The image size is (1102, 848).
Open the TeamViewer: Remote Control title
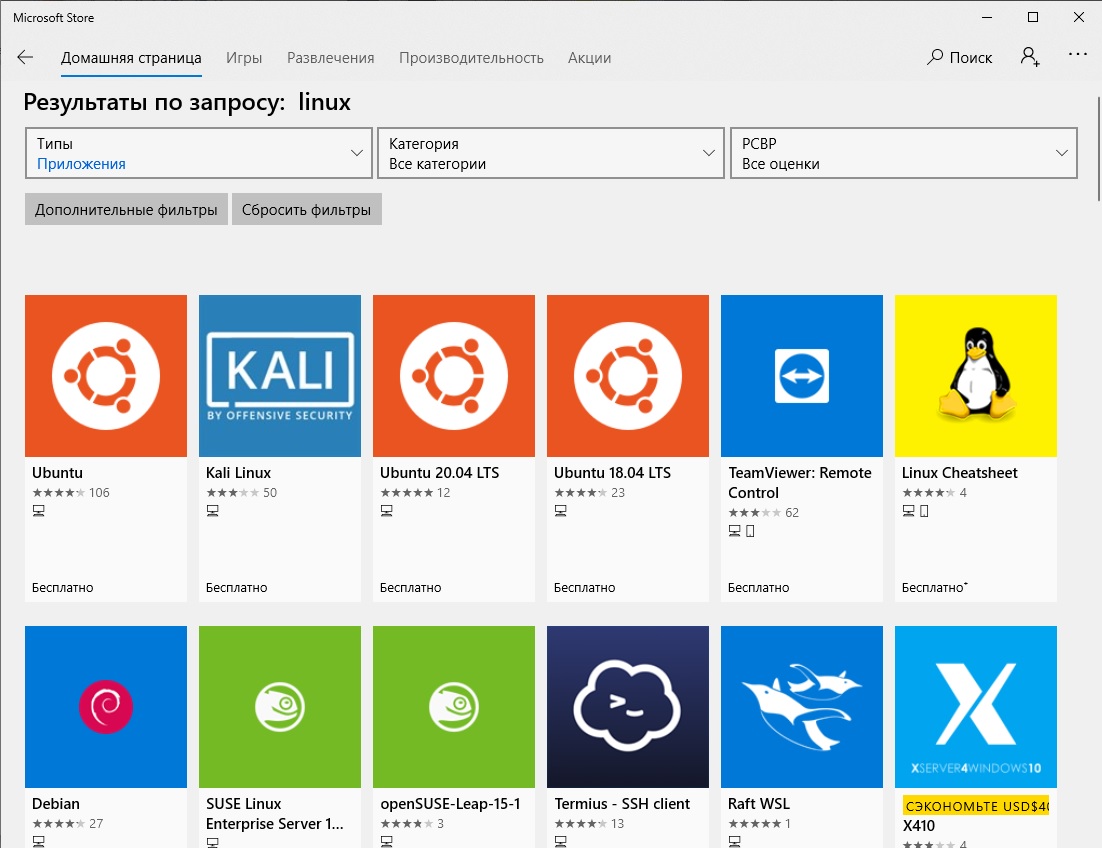tap(800, 483)
